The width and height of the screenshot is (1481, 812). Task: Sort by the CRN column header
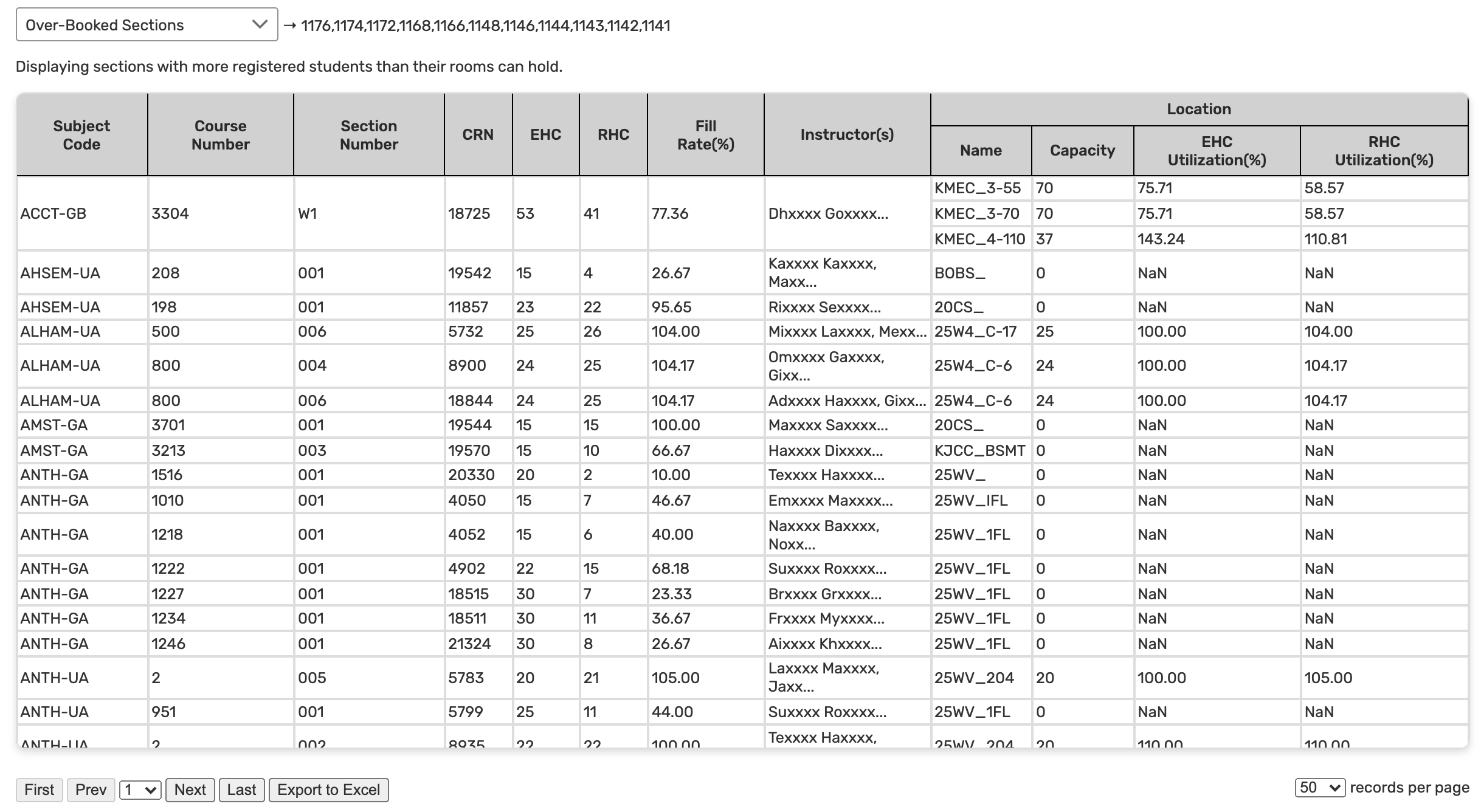click(x=478, y=135)
